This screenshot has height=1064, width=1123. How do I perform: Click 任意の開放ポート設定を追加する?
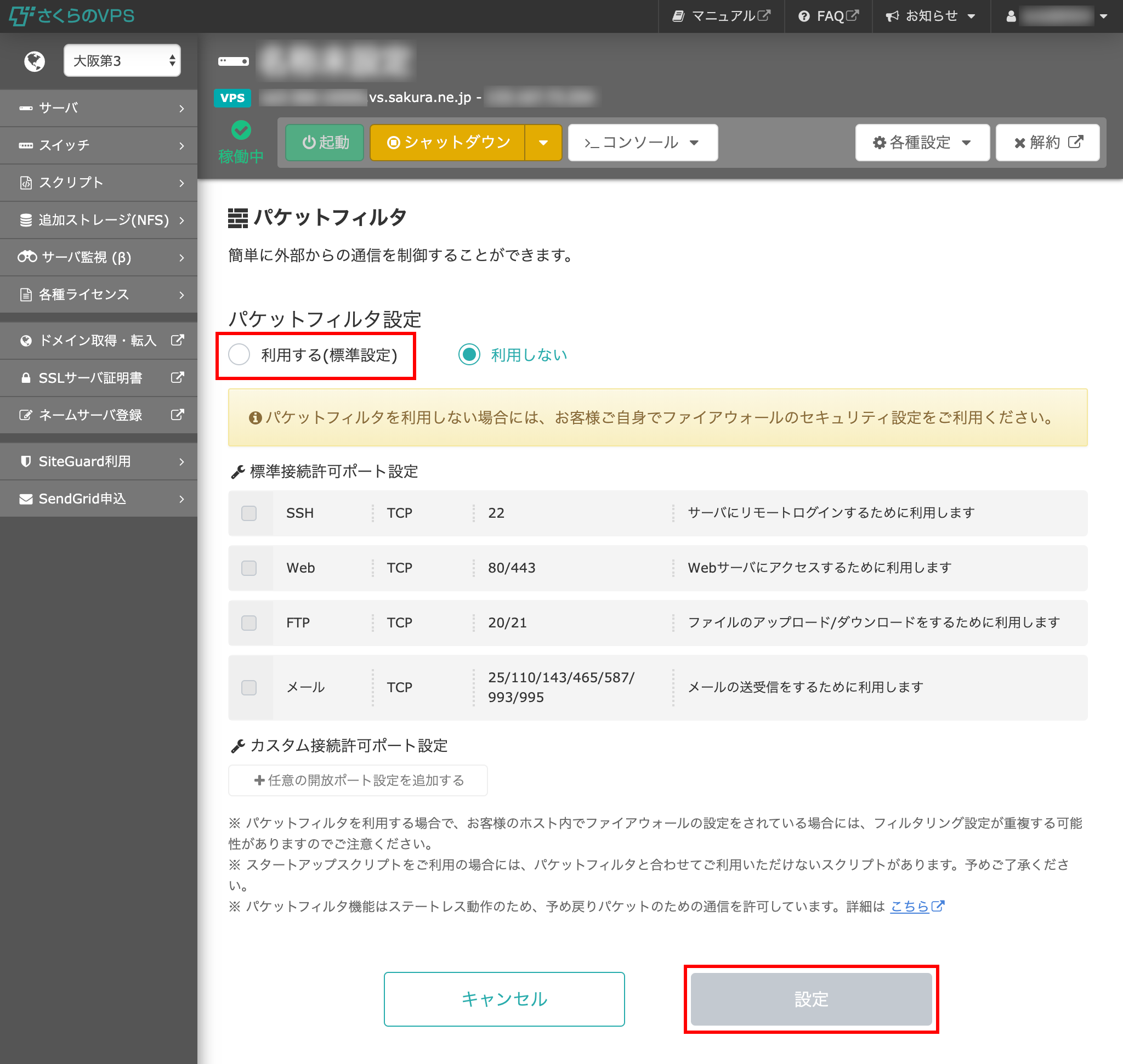coord(358,780)
